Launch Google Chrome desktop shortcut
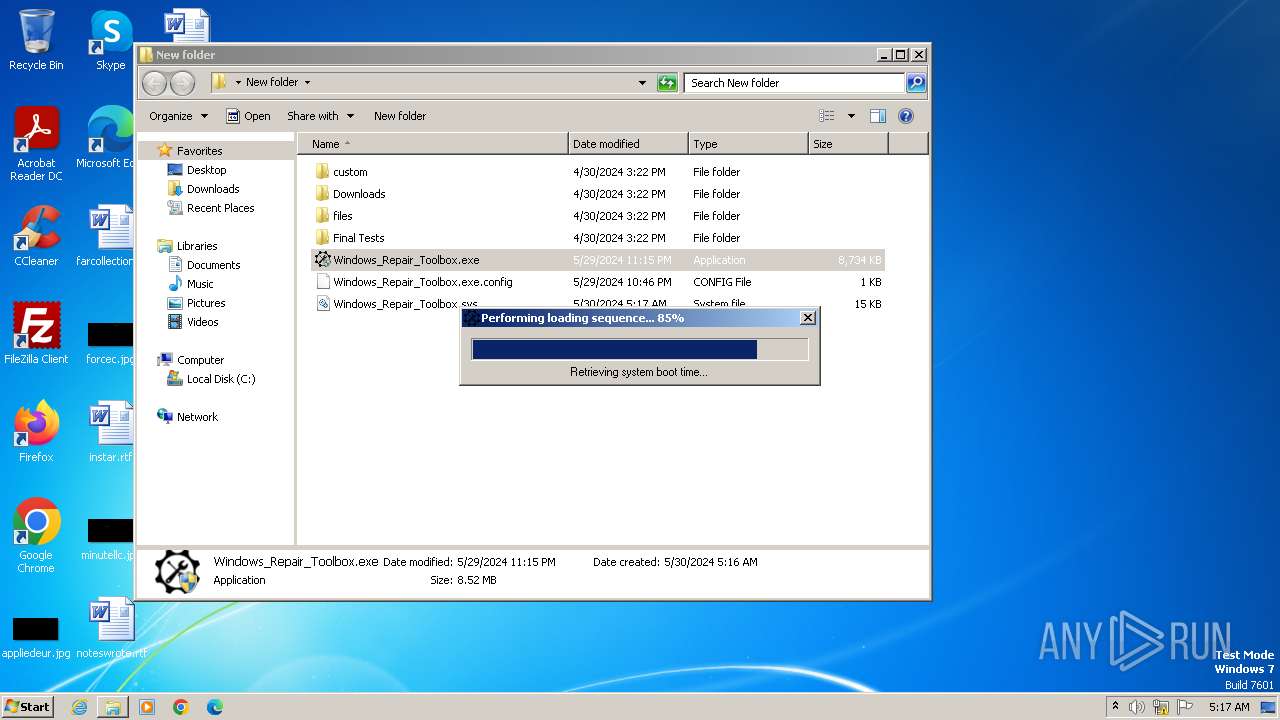The image size is (1280, 720). click(x=36, y=536)
